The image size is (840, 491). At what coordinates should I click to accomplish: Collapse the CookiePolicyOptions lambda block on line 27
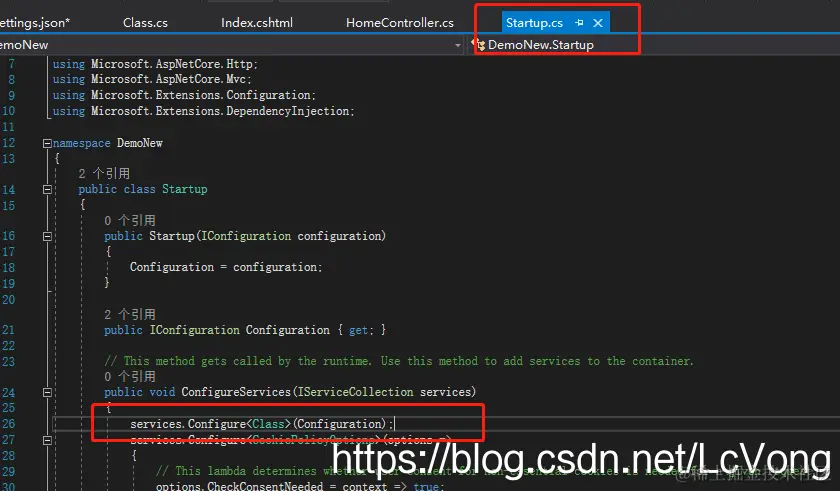point(47,440)
